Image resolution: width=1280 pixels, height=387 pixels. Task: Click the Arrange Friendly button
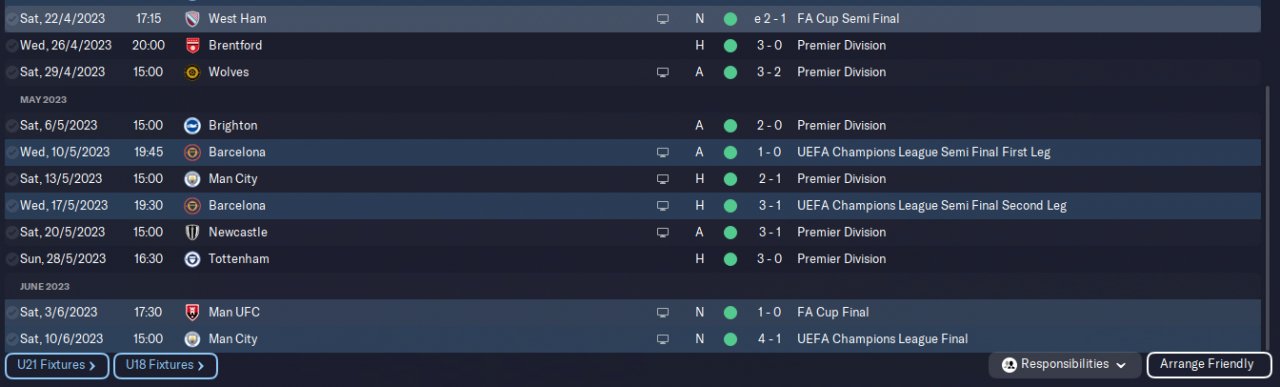[1209, 365]
